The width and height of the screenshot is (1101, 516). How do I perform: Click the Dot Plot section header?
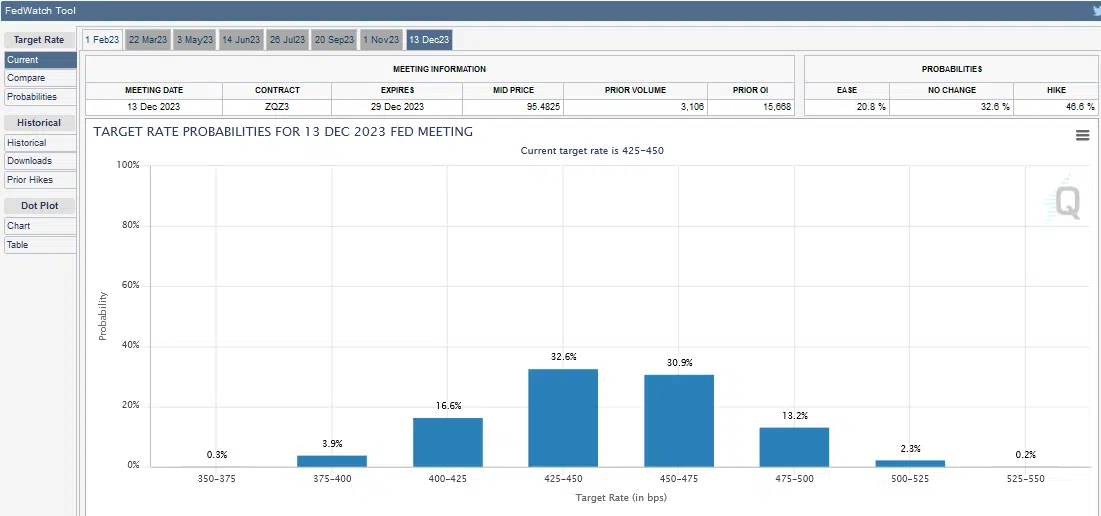[39, 206]
